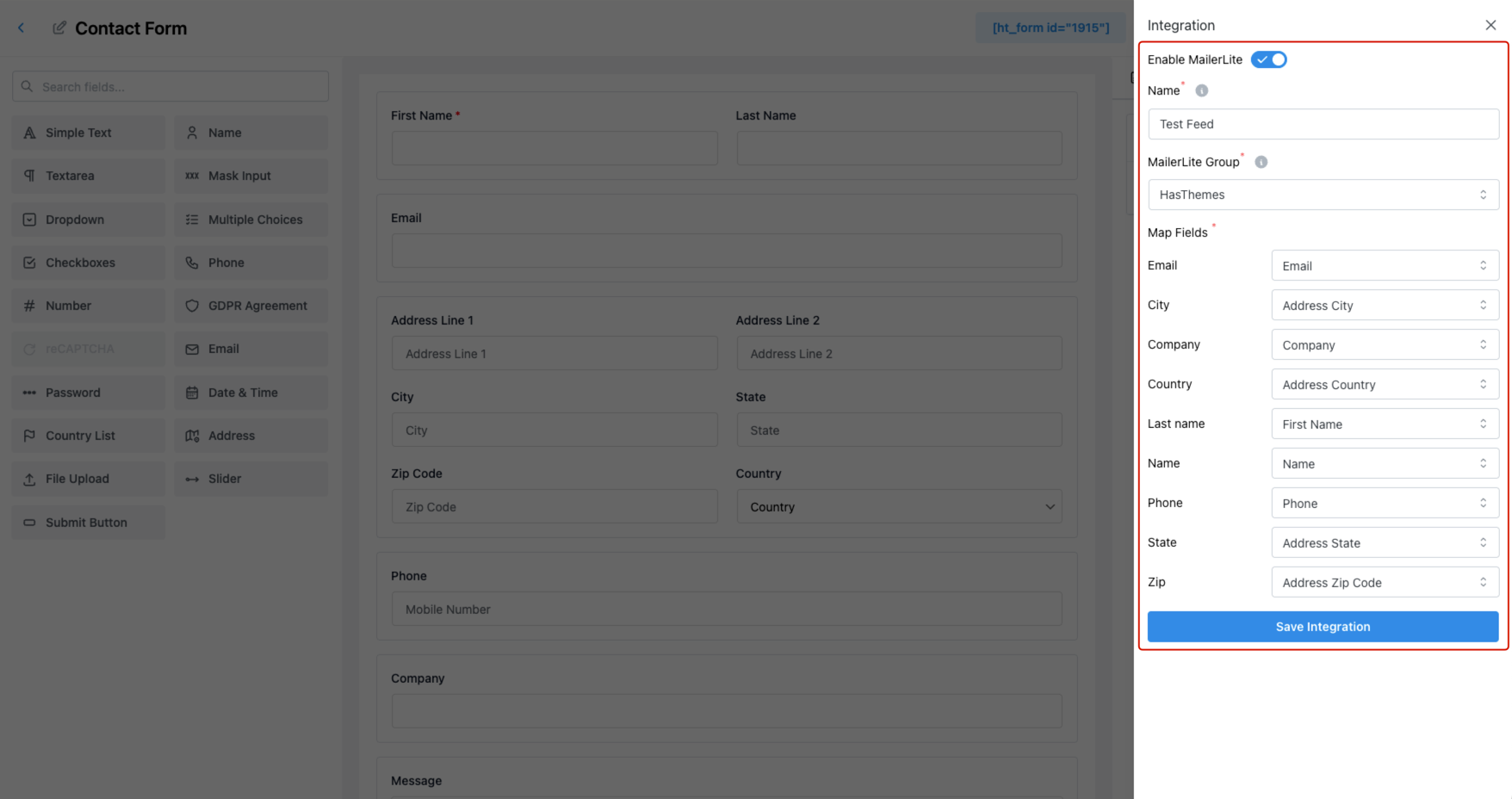Screen dimensions: 1512x799
Task: Click the File Upload icon
Action: [x=29, y=479]
